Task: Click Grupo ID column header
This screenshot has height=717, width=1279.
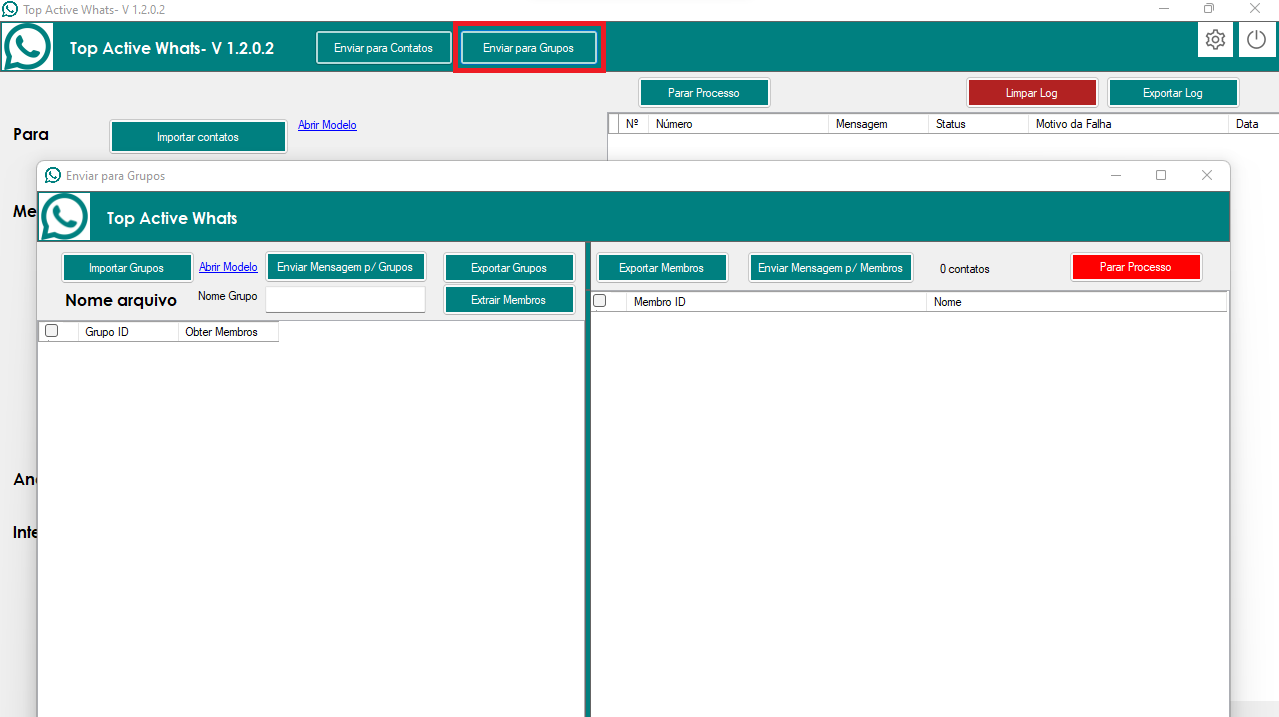Action: pyautogui.click(x=128, y=332)
